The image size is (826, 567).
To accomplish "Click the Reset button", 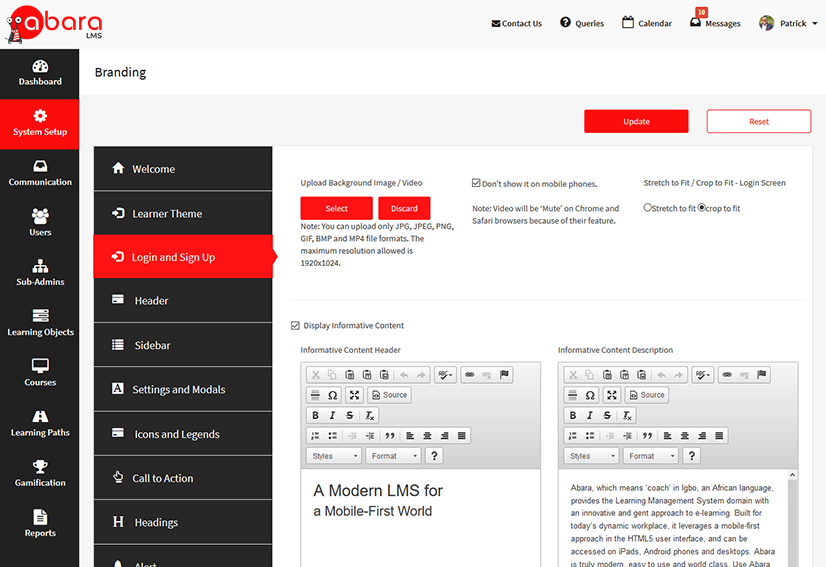I will [x=759, y=121].
